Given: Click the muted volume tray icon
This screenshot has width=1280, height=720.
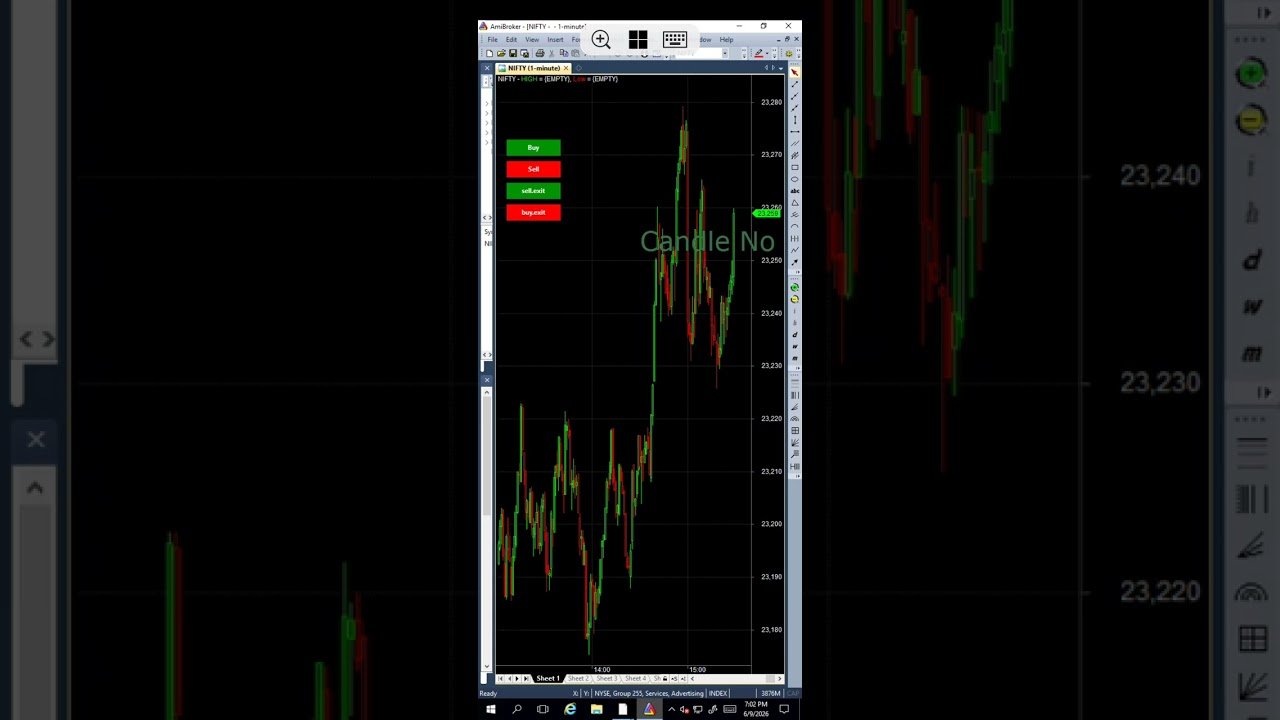Looking at the screenshot, I should pyautogui.click(x=684, y=709).
